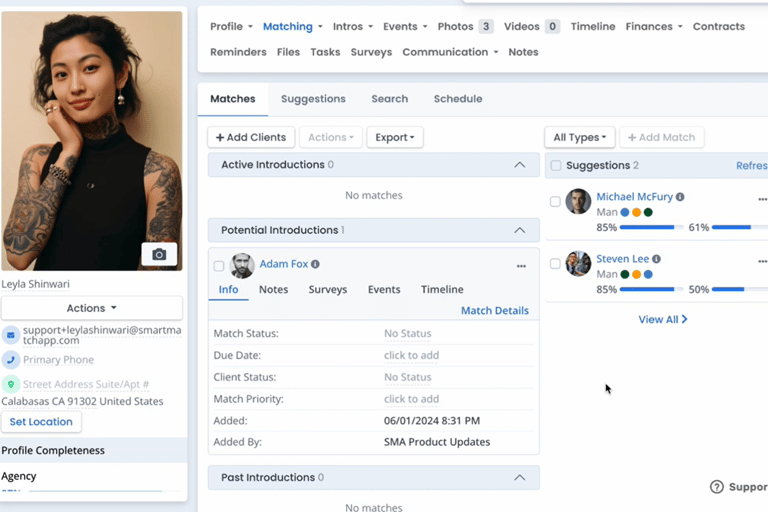
Task: Open the All Types filter dropdown
Action: tap(580, 137)
